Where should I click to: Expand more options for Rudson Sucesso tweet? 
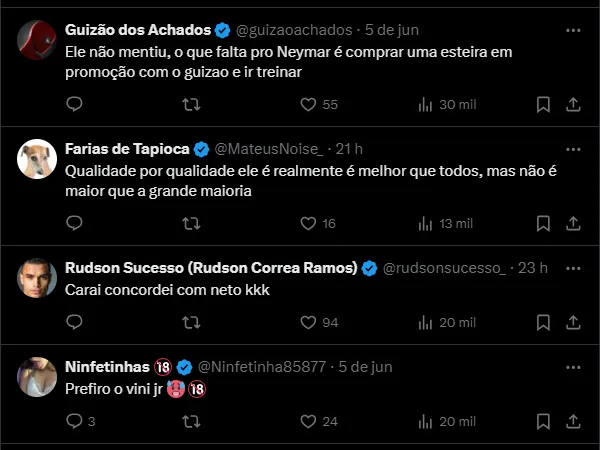[x=574, y=268]
